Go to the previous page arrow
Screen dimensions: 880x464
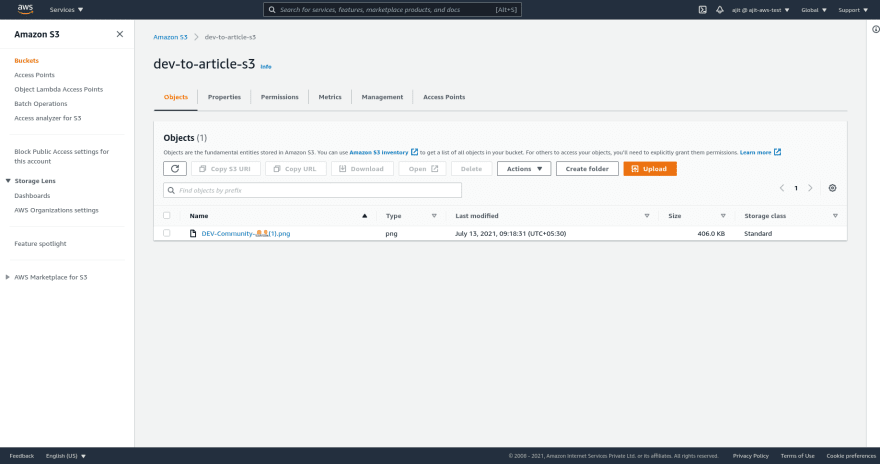pos(782,188)
